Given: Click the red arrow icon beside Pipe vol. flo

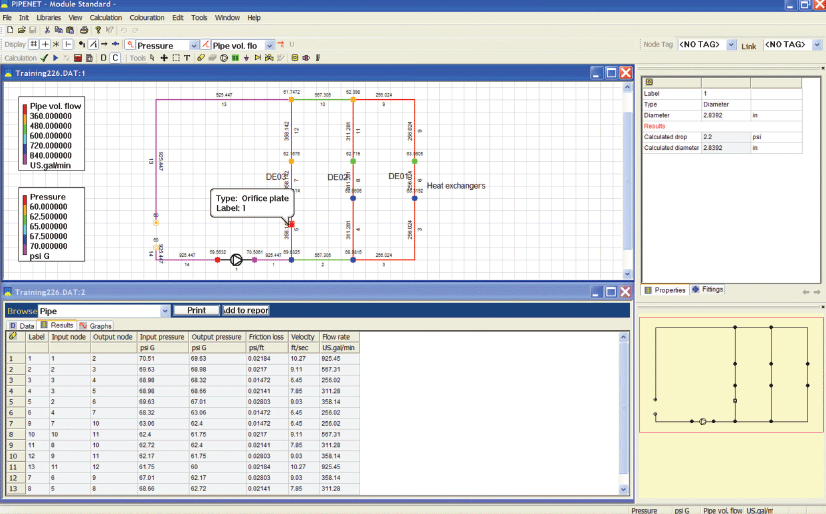Looking at the screenshot, I should [x=281, y=45].
